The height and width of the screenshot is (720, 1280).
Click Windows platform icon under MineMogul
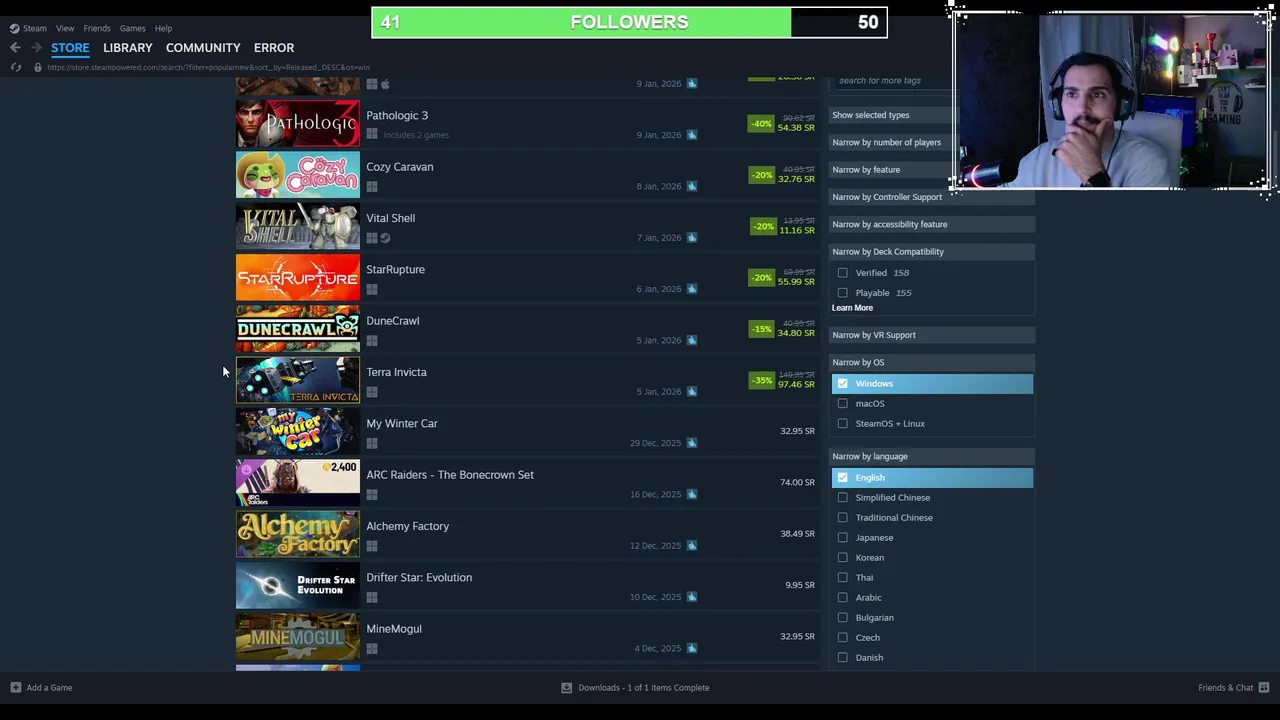point(372,648)
